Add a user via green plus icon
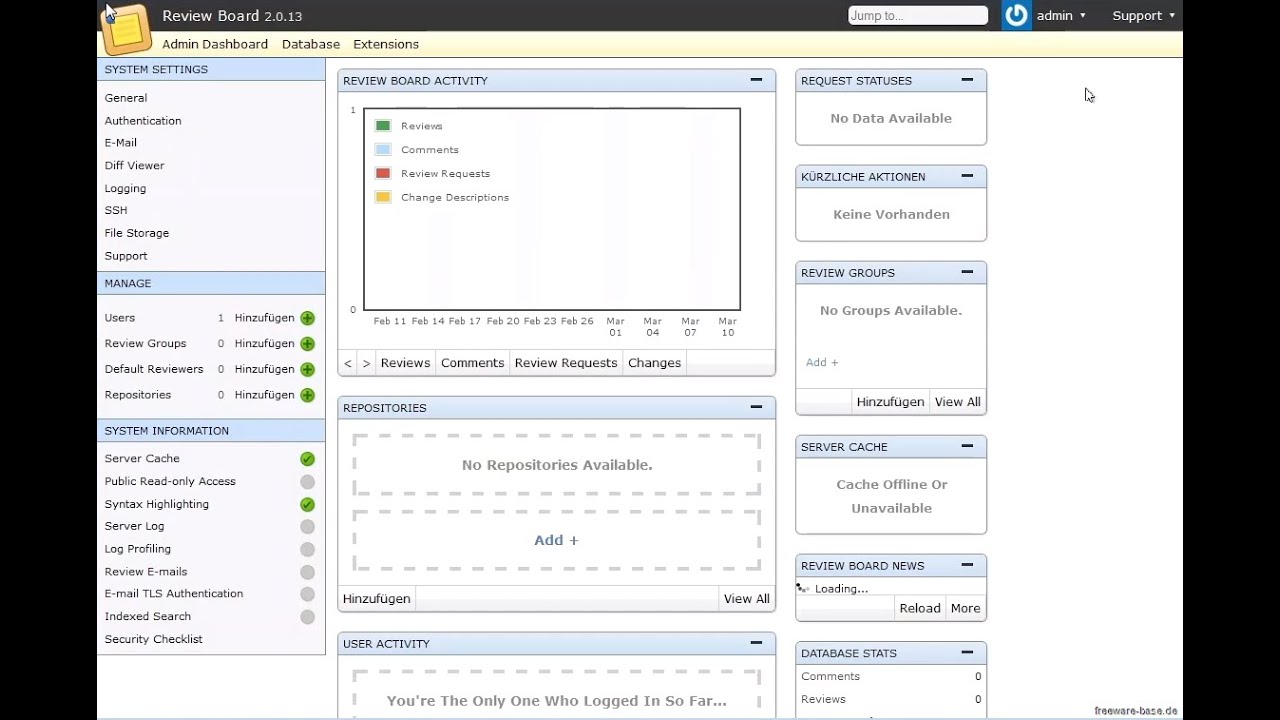 307,318
